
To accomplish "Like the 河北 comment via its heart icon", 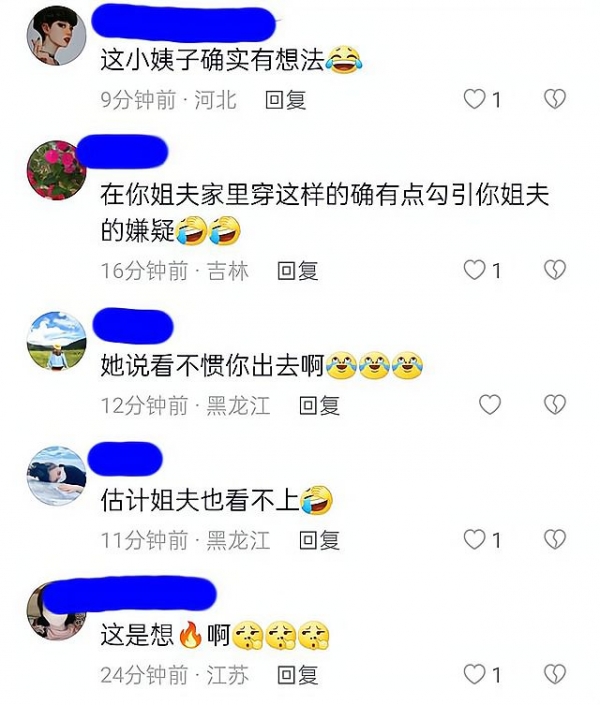I will [x=474, y=99].
